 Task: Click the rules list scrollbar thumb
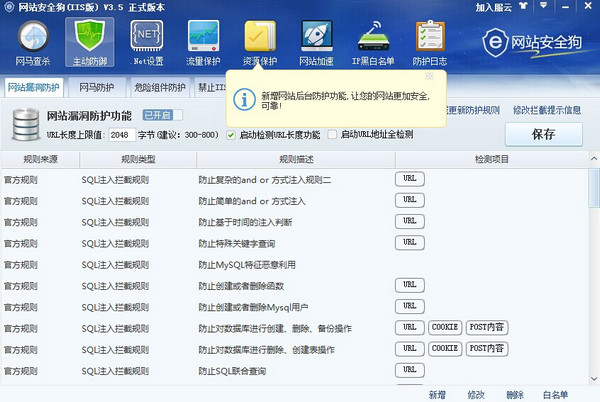[594, 187]
